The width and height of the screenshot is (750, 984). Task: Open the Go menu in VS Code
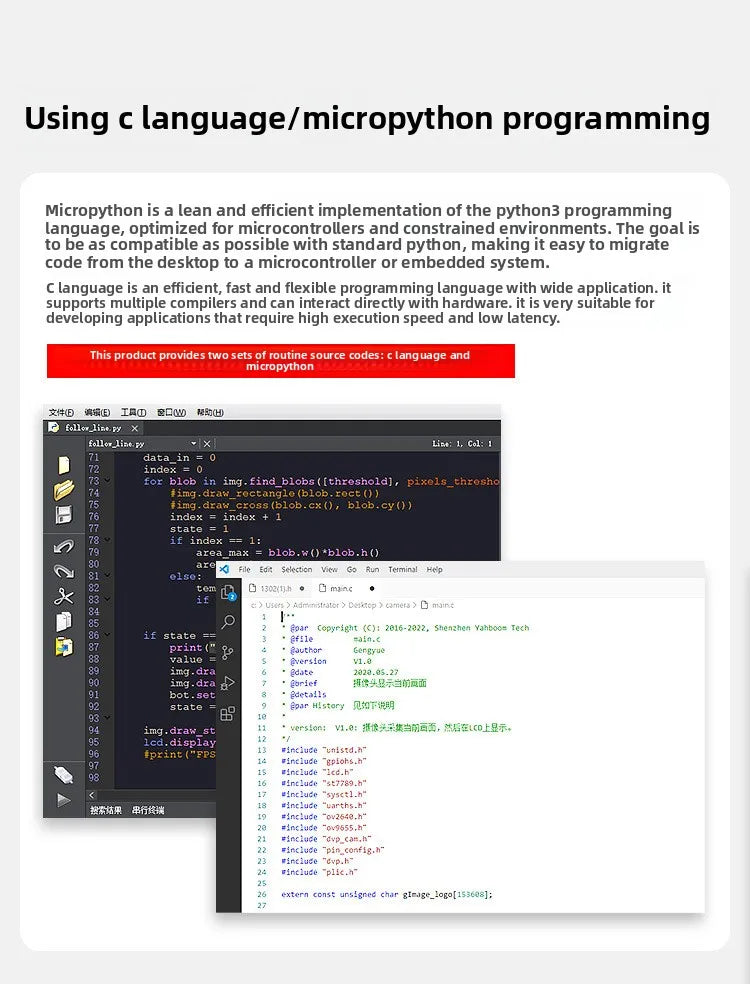[351, 570]
